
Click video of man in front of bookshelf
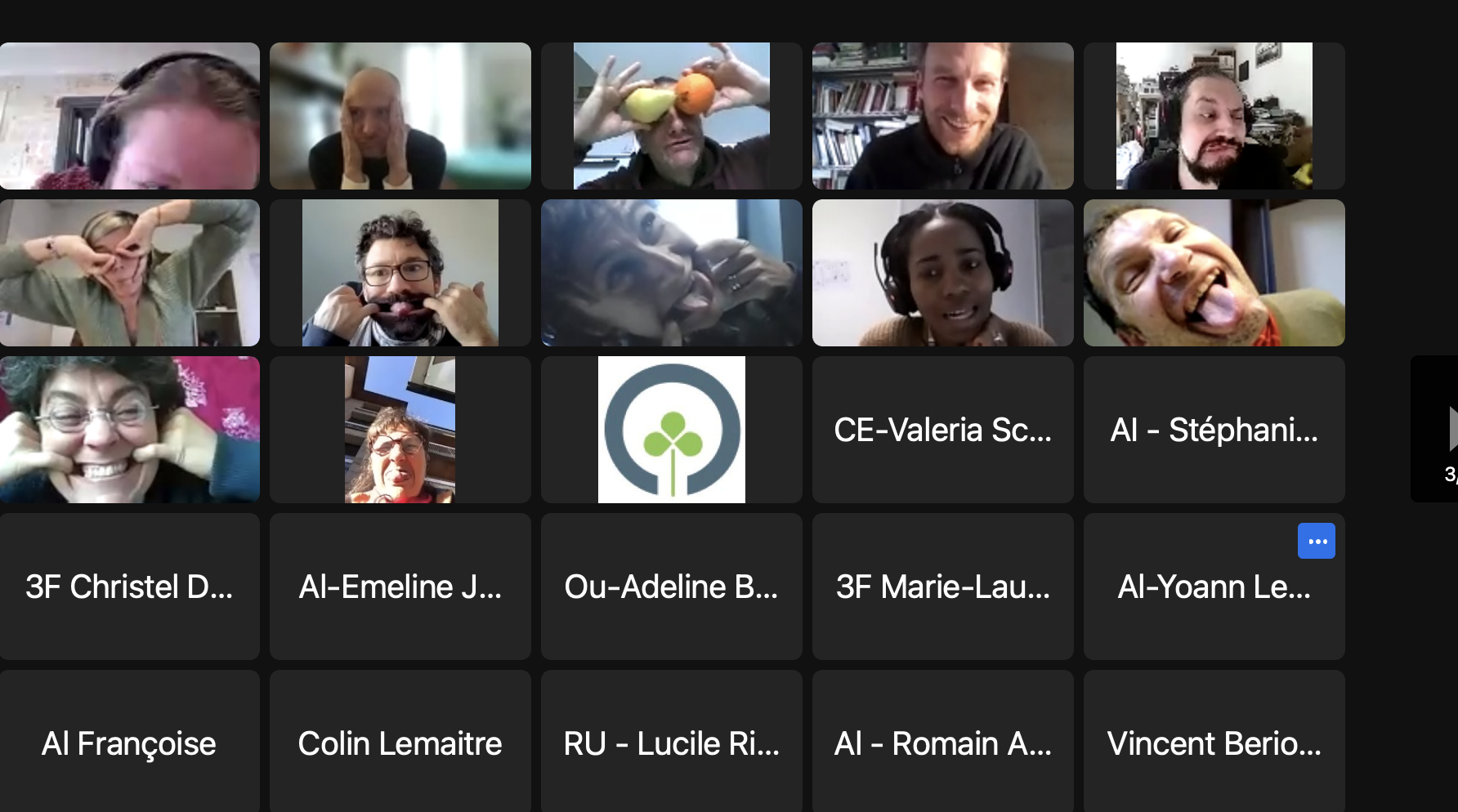point(943,116)
